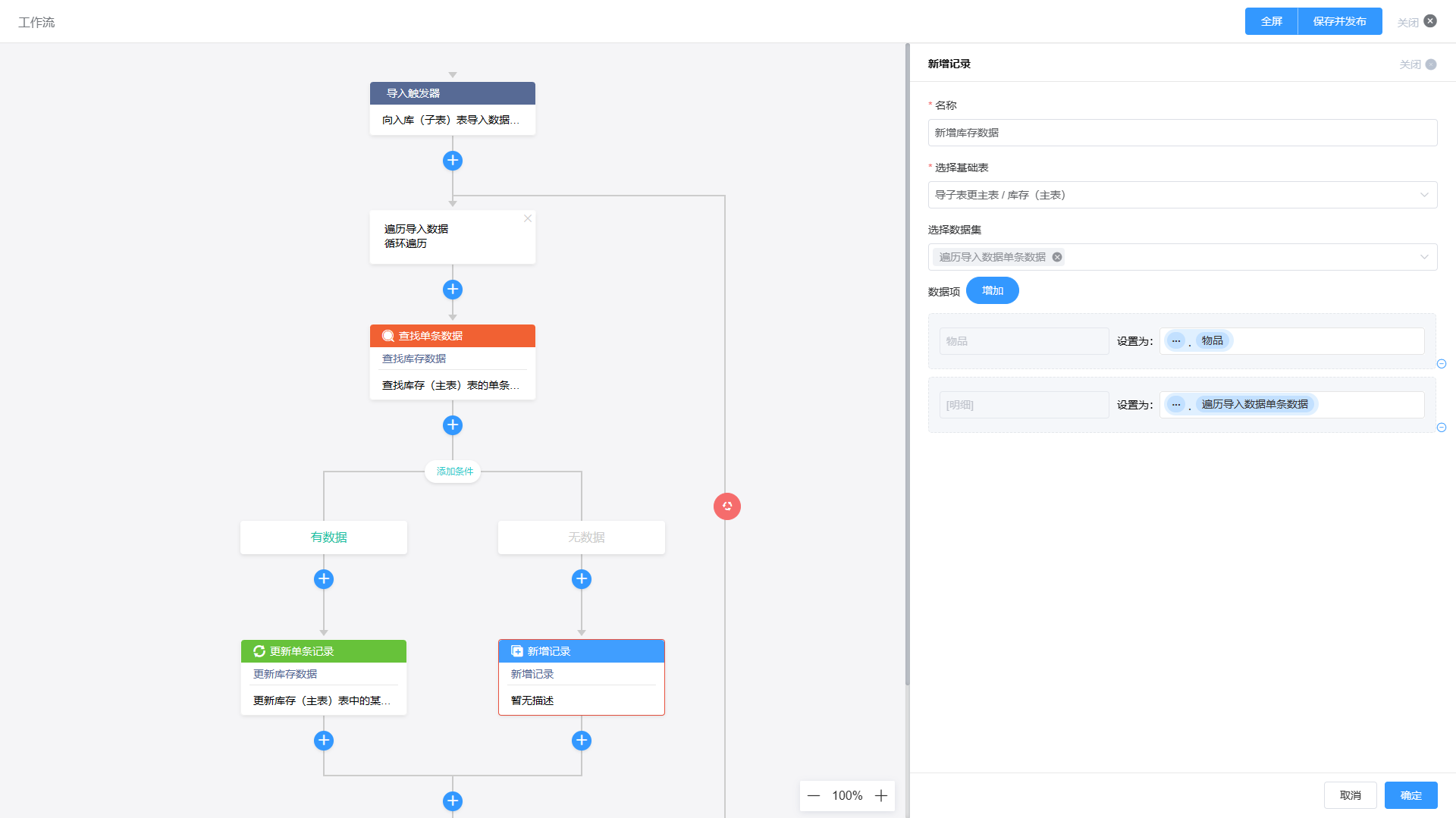Confirm with the 确定 button

[1411, 795]
